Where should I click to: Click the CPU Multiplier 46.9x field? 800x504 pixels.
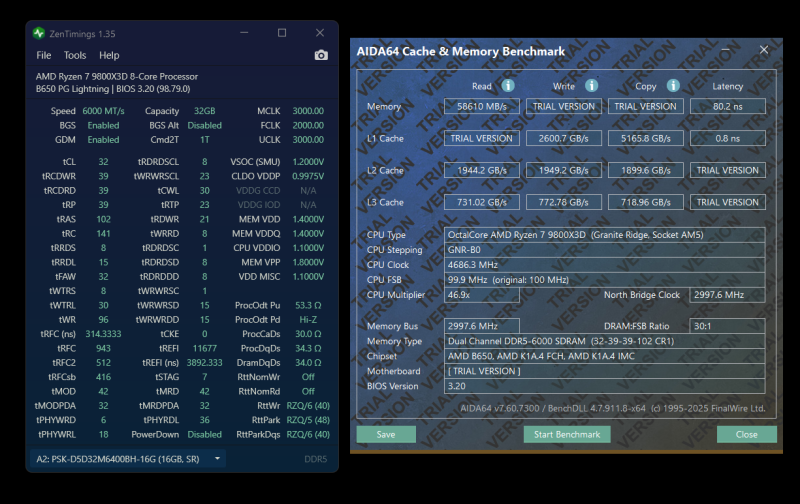coord(482,295)
